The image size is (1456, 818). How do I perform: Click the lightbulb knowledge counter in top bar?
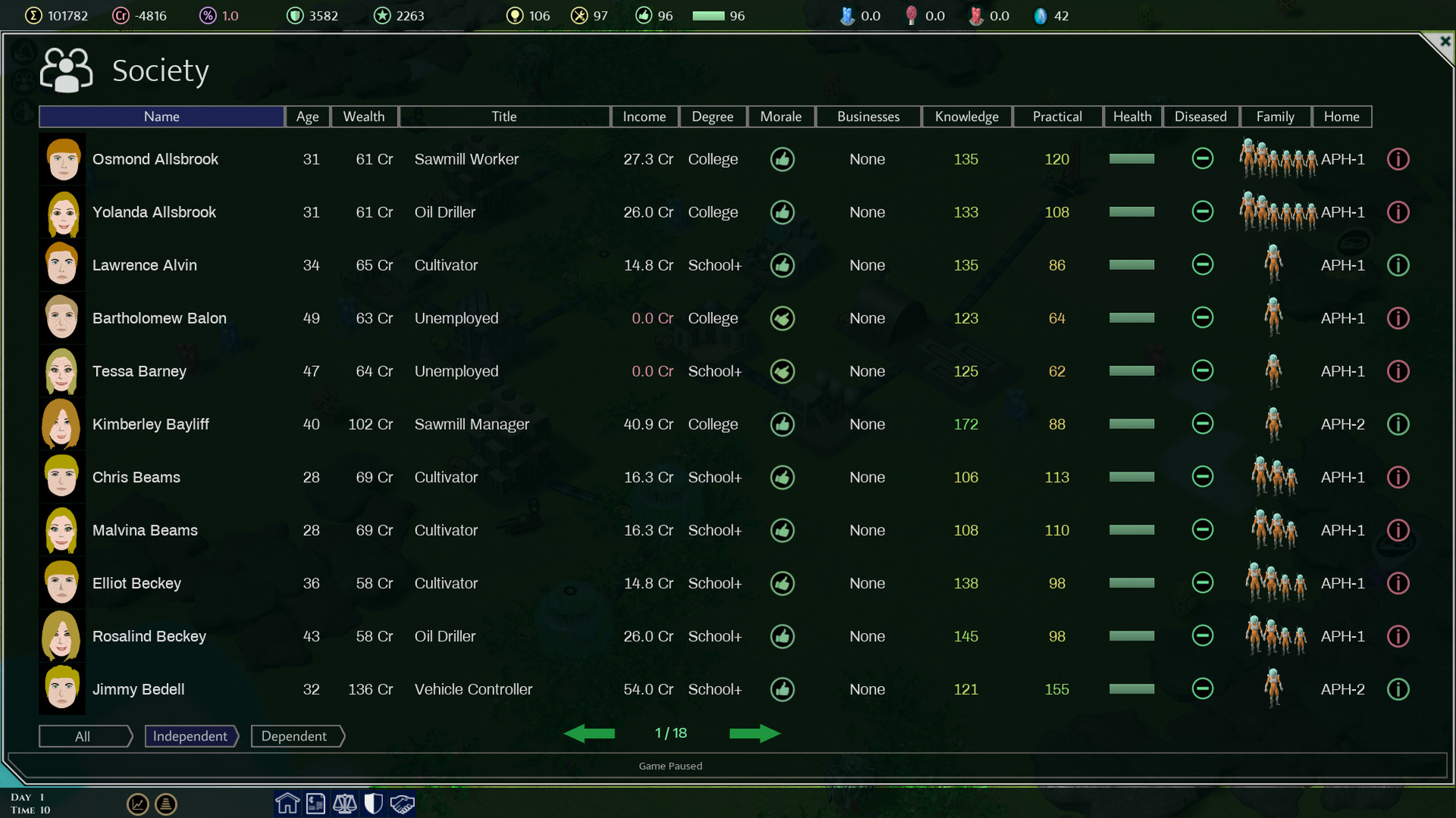tap(515, 15)
